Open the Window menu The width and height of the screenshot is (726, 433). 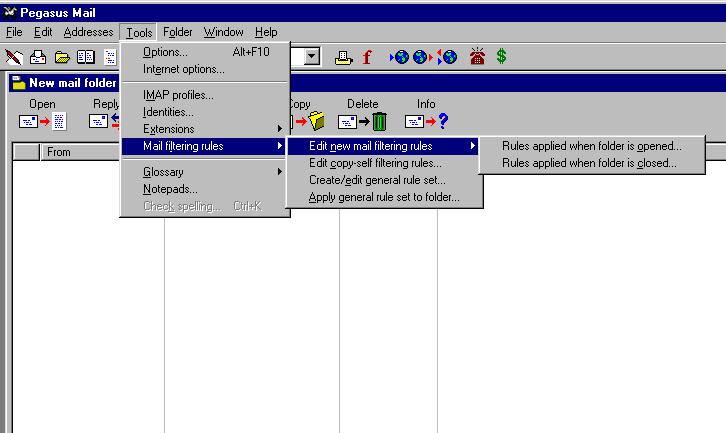223,32
